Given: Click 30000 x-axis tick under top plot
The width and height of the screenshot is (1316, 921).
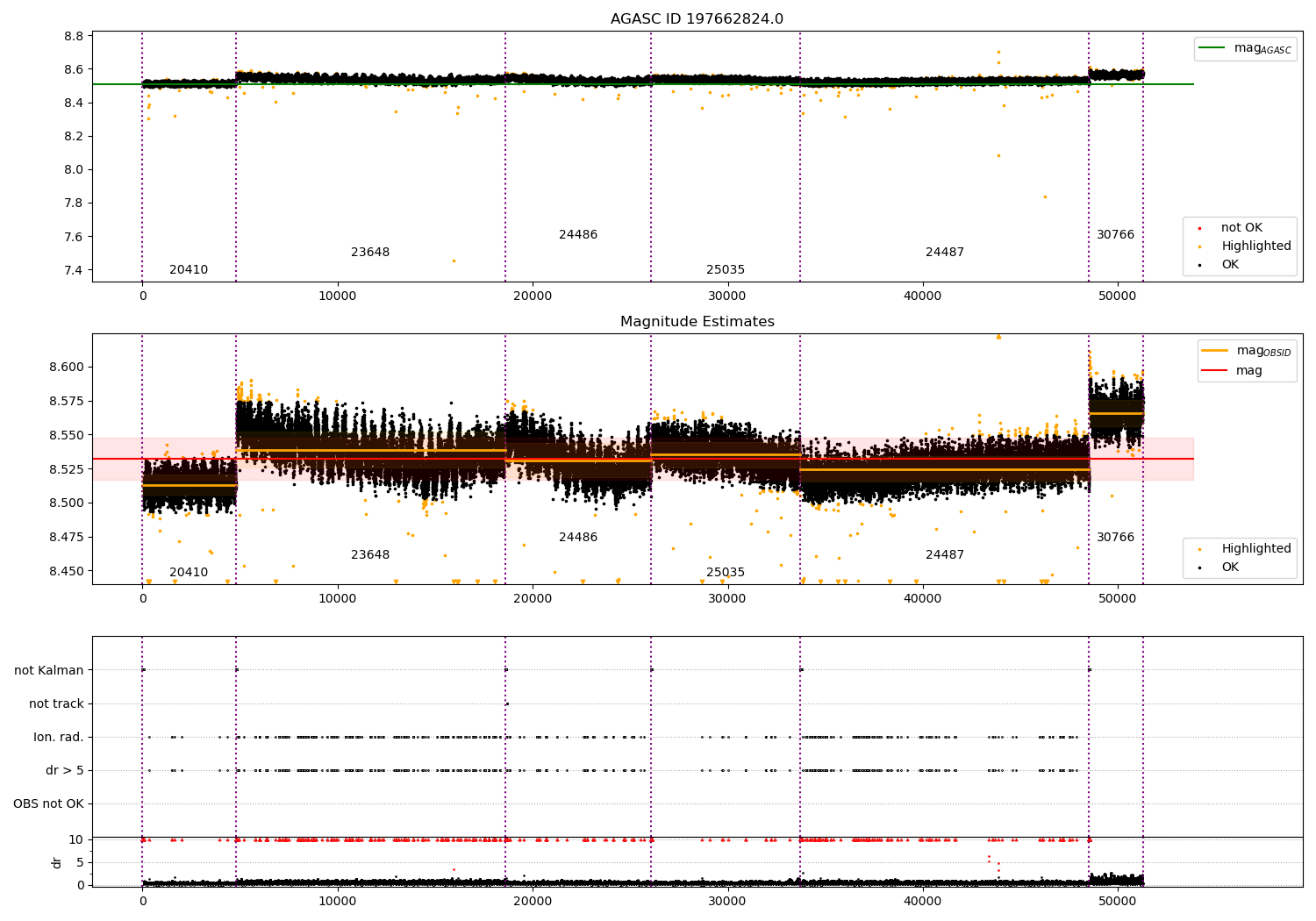Looking at the screenshot, I should [727, 296].
